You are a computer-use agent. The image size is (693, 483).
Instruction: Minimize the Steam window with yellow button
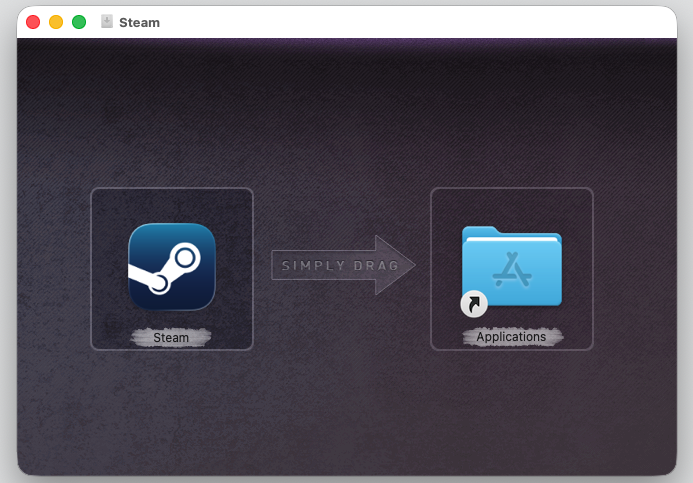(x=56, y=22)
